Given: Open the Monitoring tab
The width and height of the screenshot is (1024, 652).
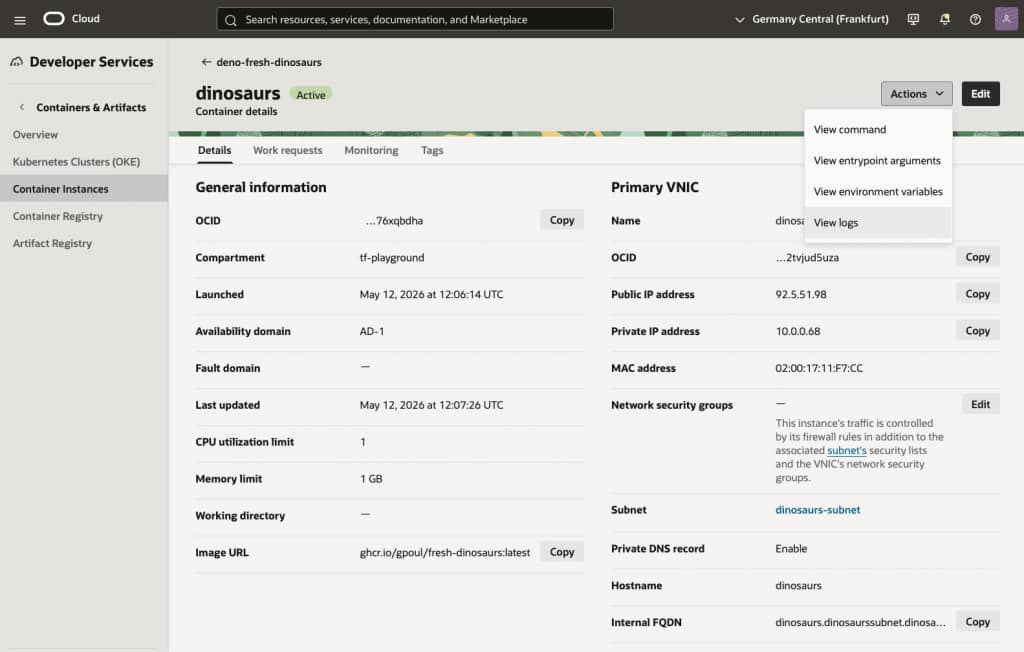Looking at the screenshot, I should tap(371, 150).
